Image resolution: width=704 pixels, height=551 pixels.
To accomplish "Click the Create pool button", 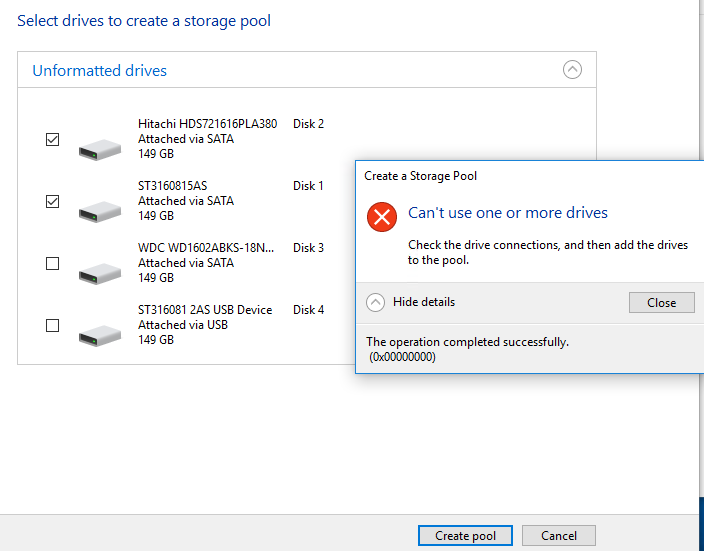I will point(465,535).
